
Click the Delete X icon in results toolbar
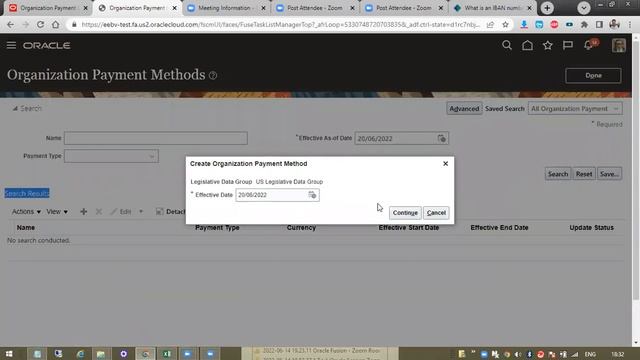pyautogui.click(x=99, y=211)
